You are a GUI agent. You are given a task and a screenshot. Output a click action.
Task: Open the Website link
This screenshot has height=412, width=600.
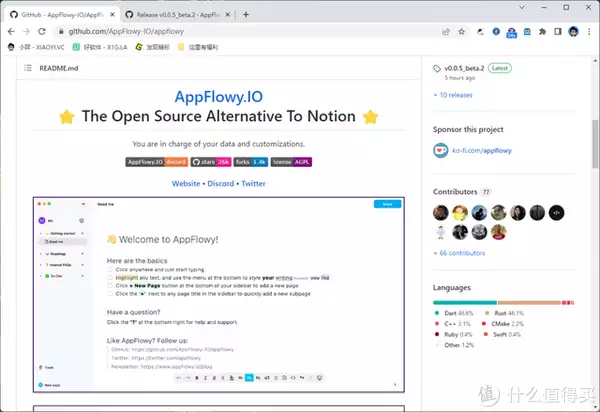click(186, 184)
